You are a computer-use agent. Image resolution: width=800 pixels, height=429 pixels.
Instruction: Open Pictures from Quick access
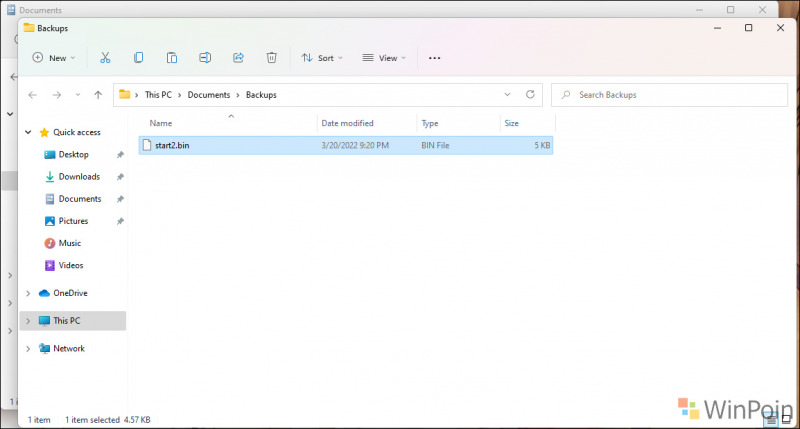pyautogui.click(x=73, y=221)
